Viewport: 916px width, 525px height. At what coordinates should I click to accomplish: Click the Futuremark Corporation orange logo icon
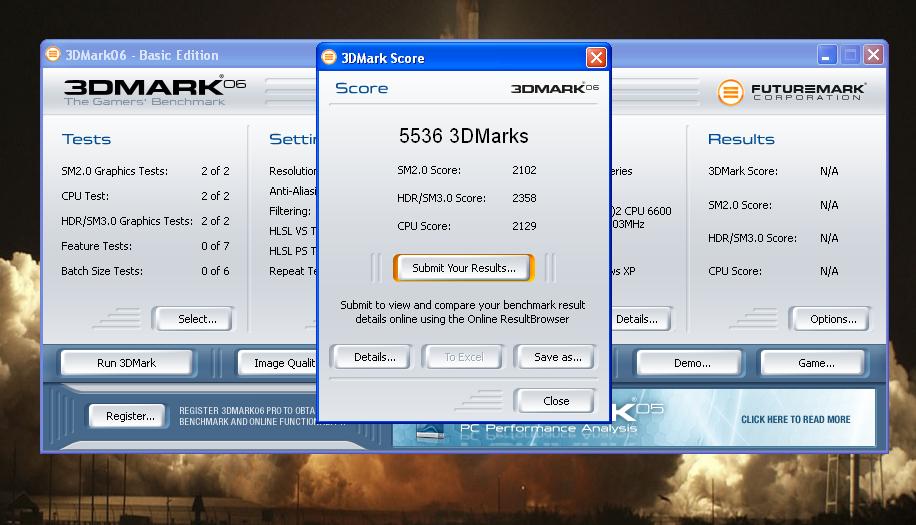(730, 92)
